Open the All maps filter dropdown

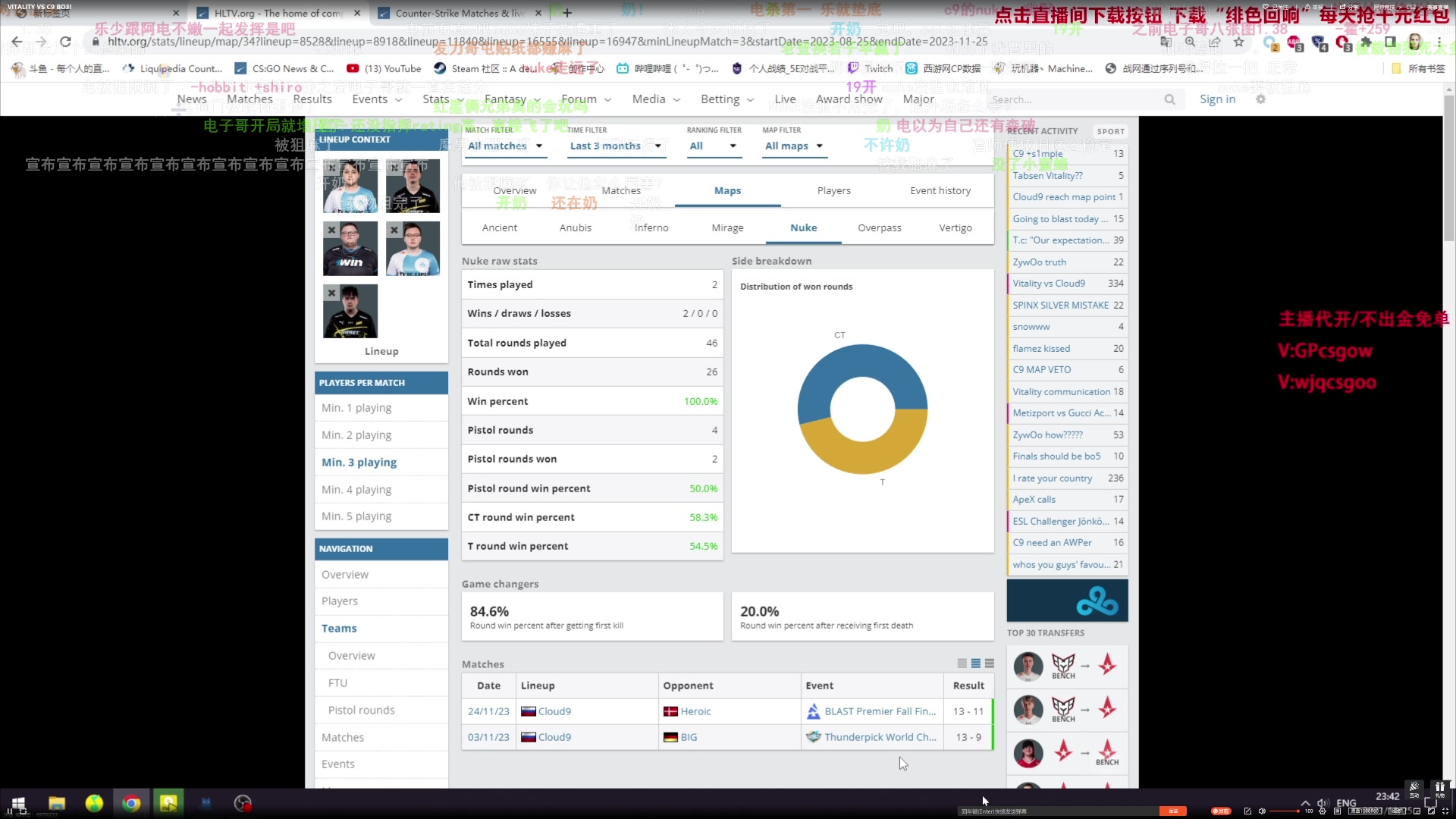[794, 146]
